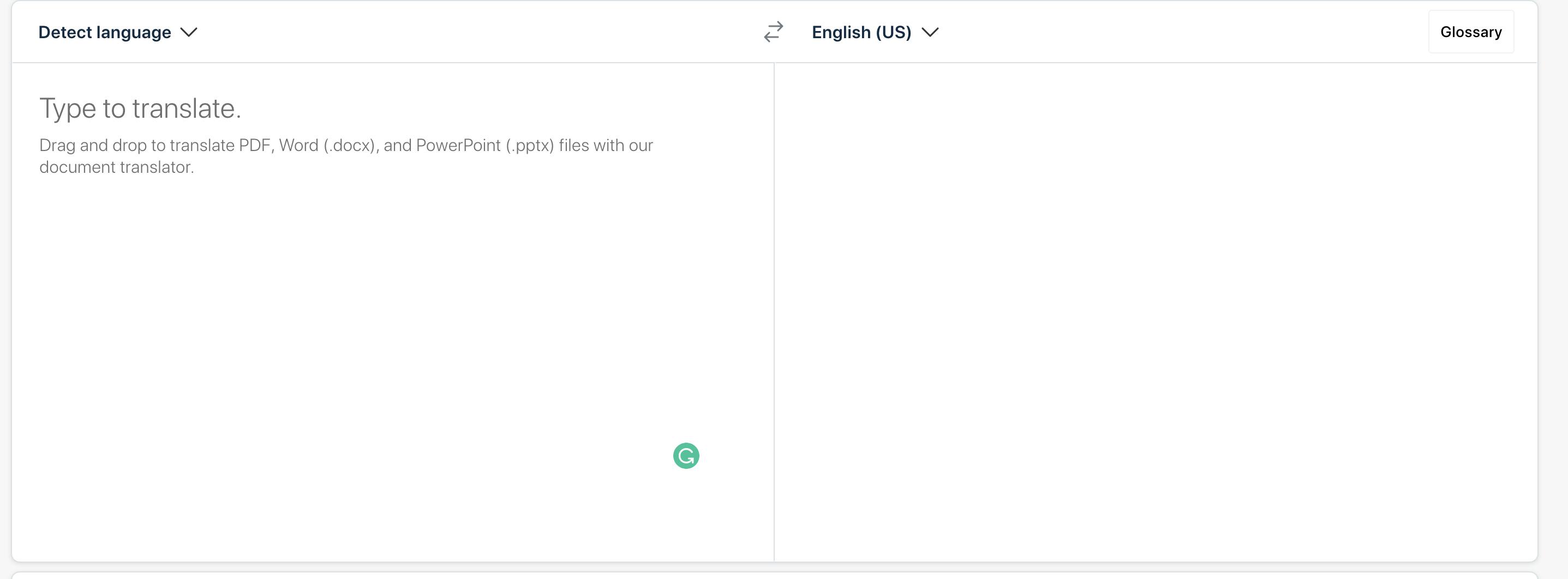The height and width of the screenshot is (579, 1568).
Task: Expand the target language list
Action: [875, 32]
